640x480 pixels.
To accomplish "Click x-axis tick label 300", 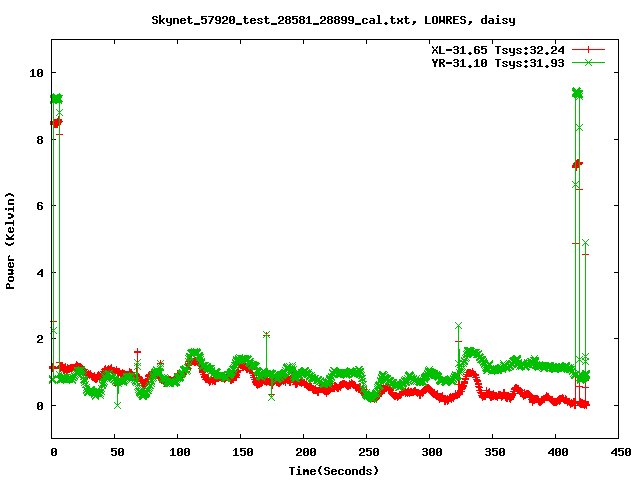I will tap(432, 452).
